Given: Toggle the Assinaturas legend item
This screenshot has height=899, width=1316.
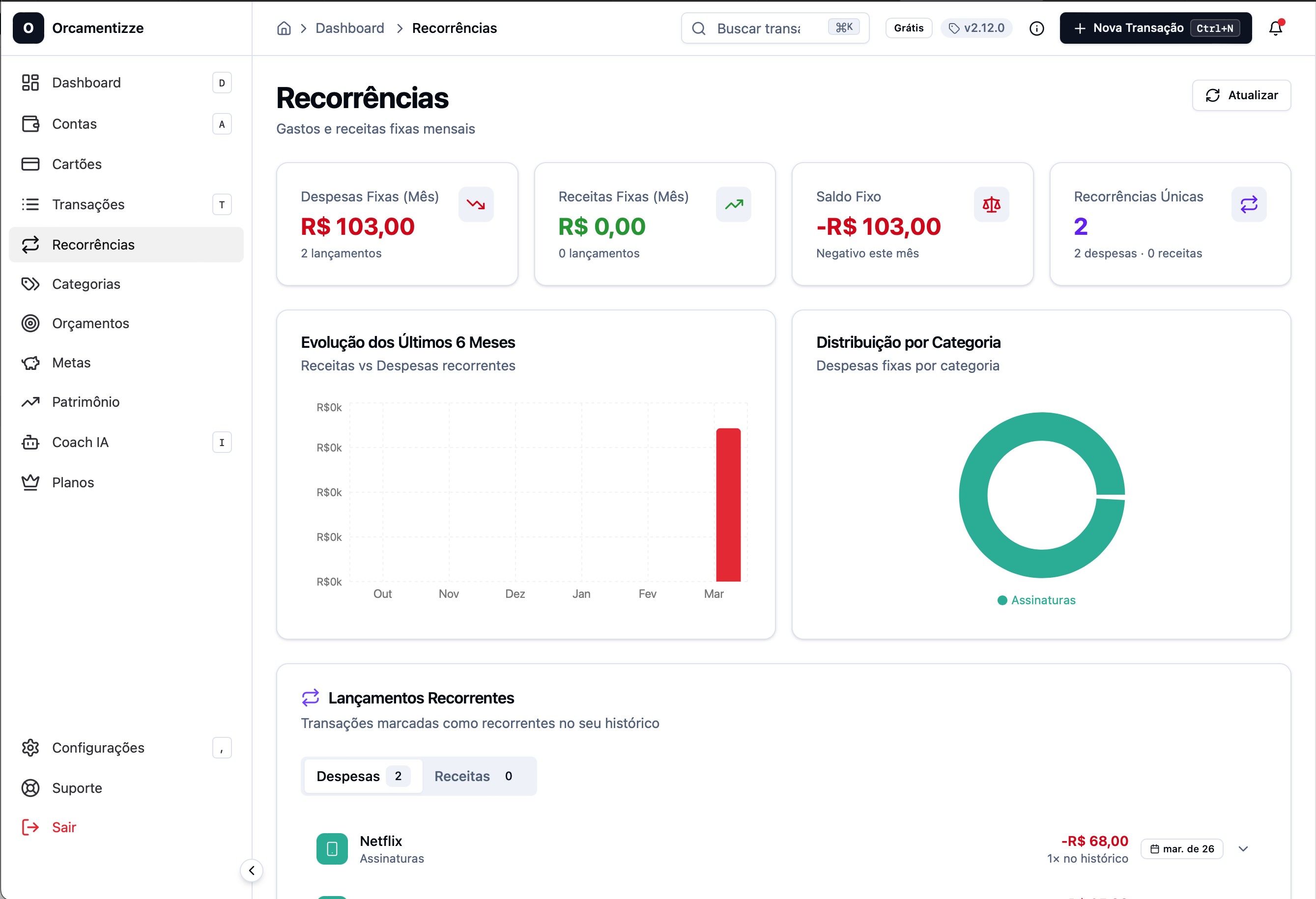Looking at the screenshot, I should (1036, 600).
